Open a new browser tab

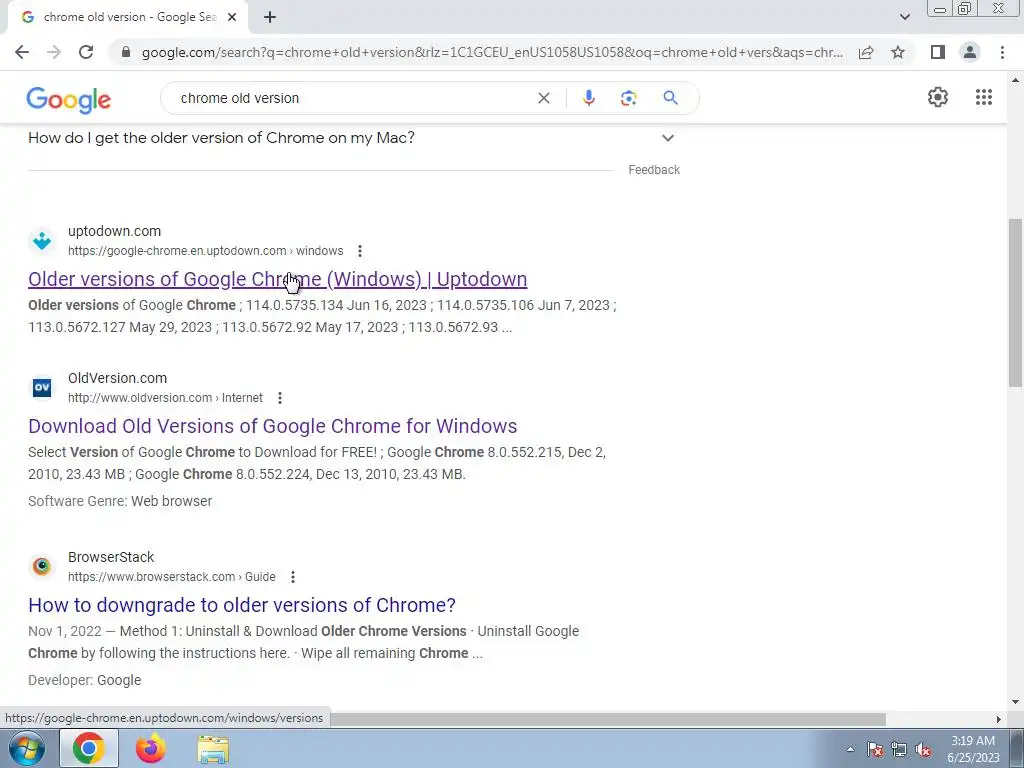270,18
